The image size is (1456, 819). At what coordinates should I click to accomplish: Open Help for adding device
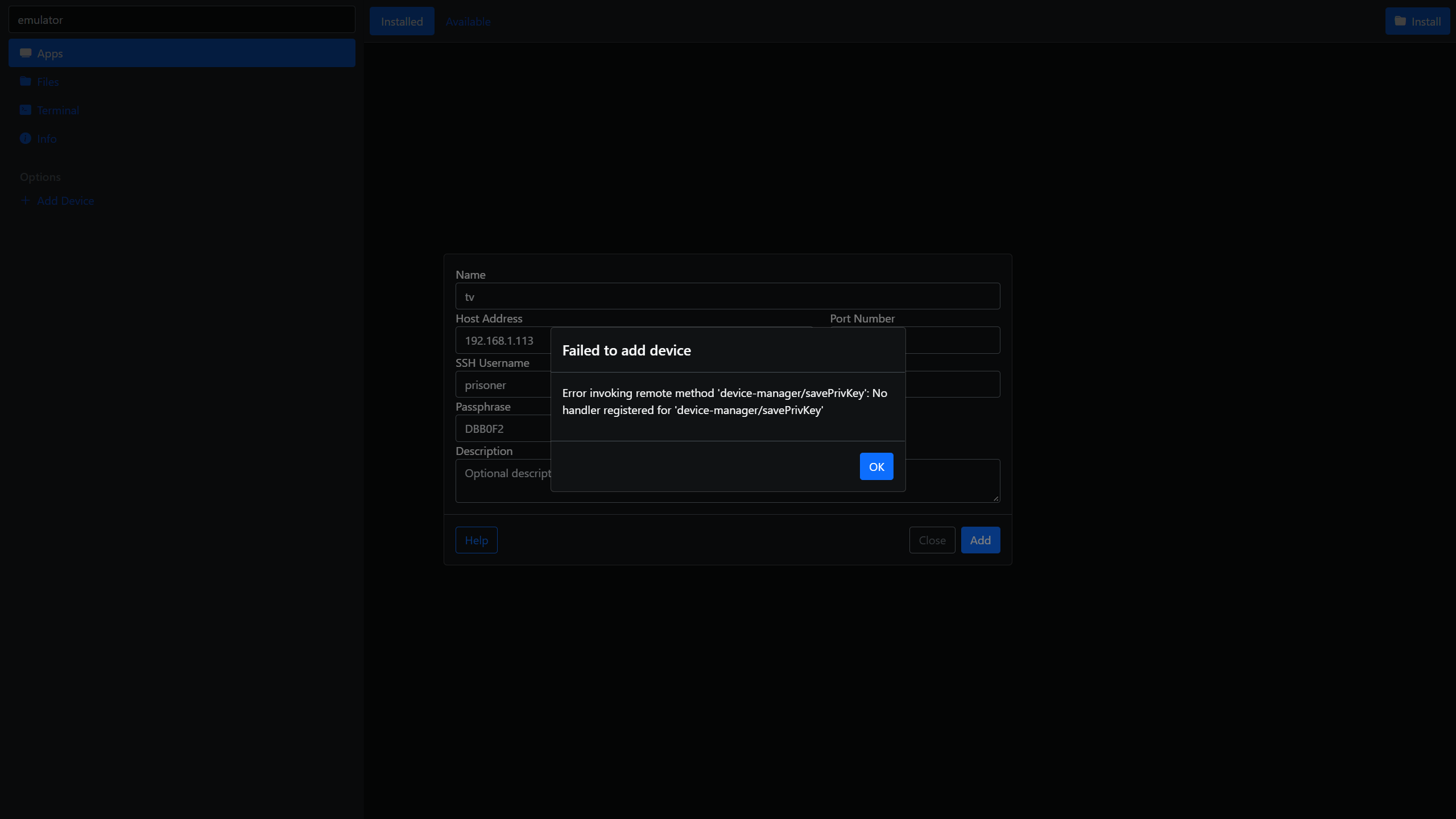[476, 540]
